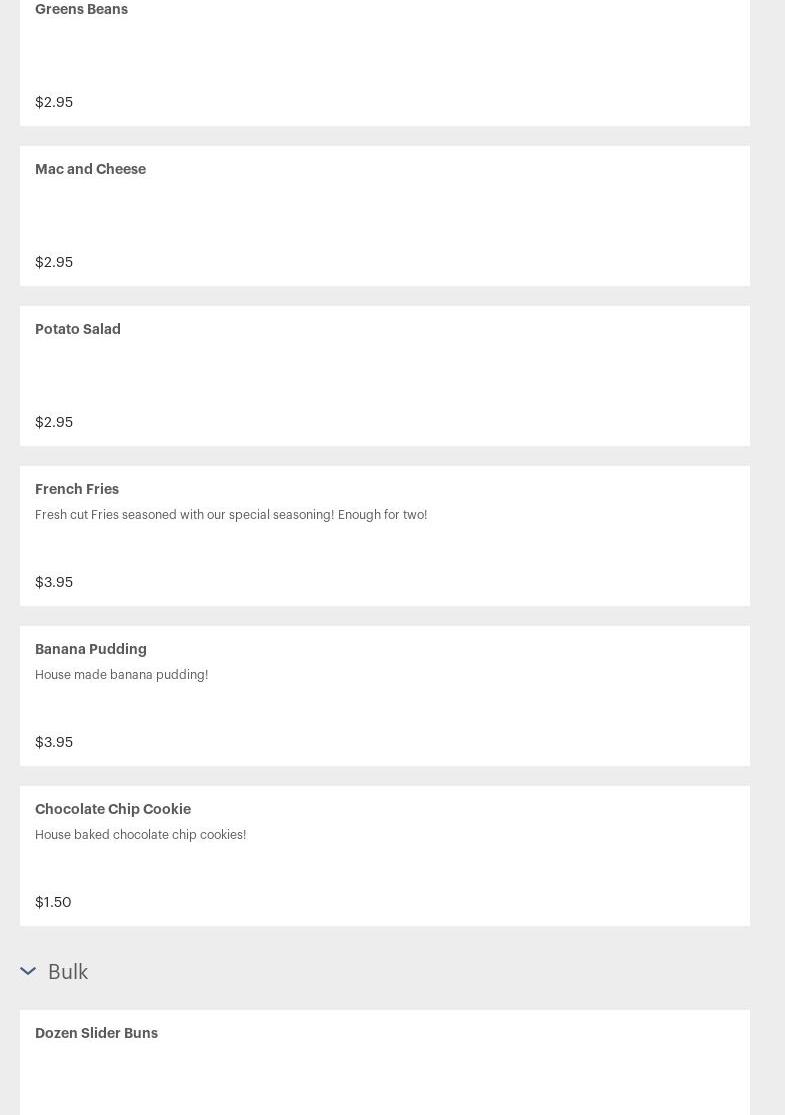This screenshot has height=1115, width=785.
Task: Click the $1.50 cookie price
Action: (53, 902)
